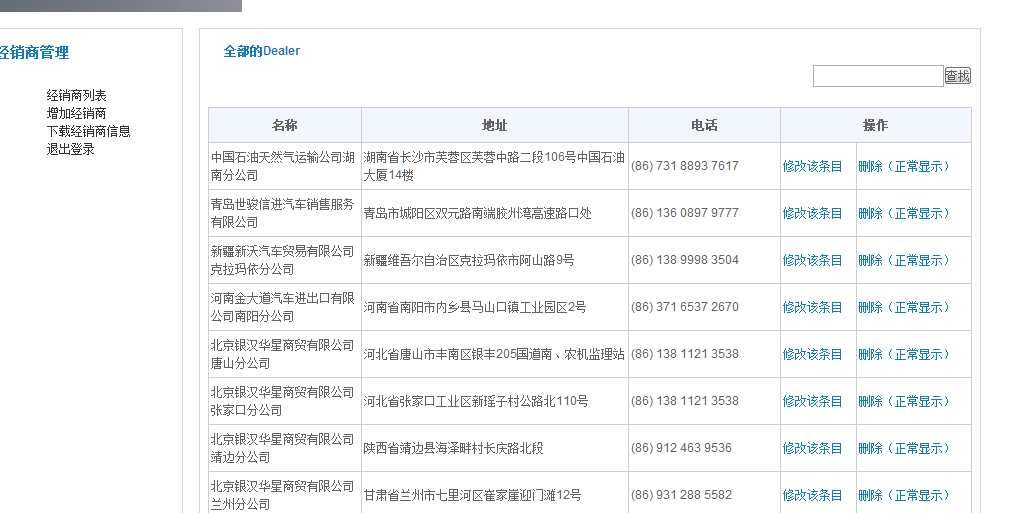This screenshot has width=1023, height=513.
Task: Click 下载经销商信息 in the sidebar
Action: 88,131
